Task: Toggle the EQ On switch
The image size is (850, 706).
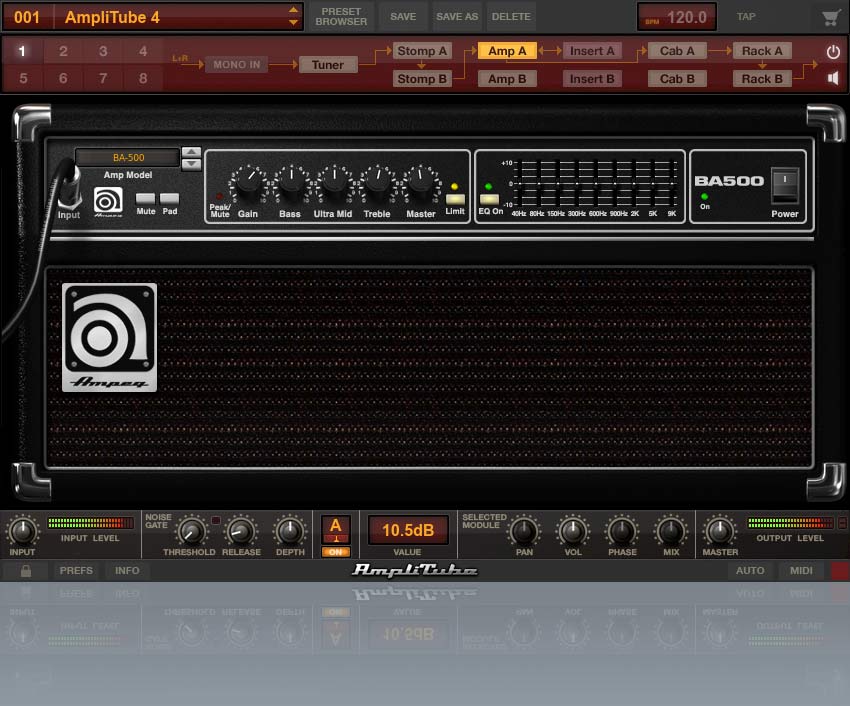Action: (489, 199)
